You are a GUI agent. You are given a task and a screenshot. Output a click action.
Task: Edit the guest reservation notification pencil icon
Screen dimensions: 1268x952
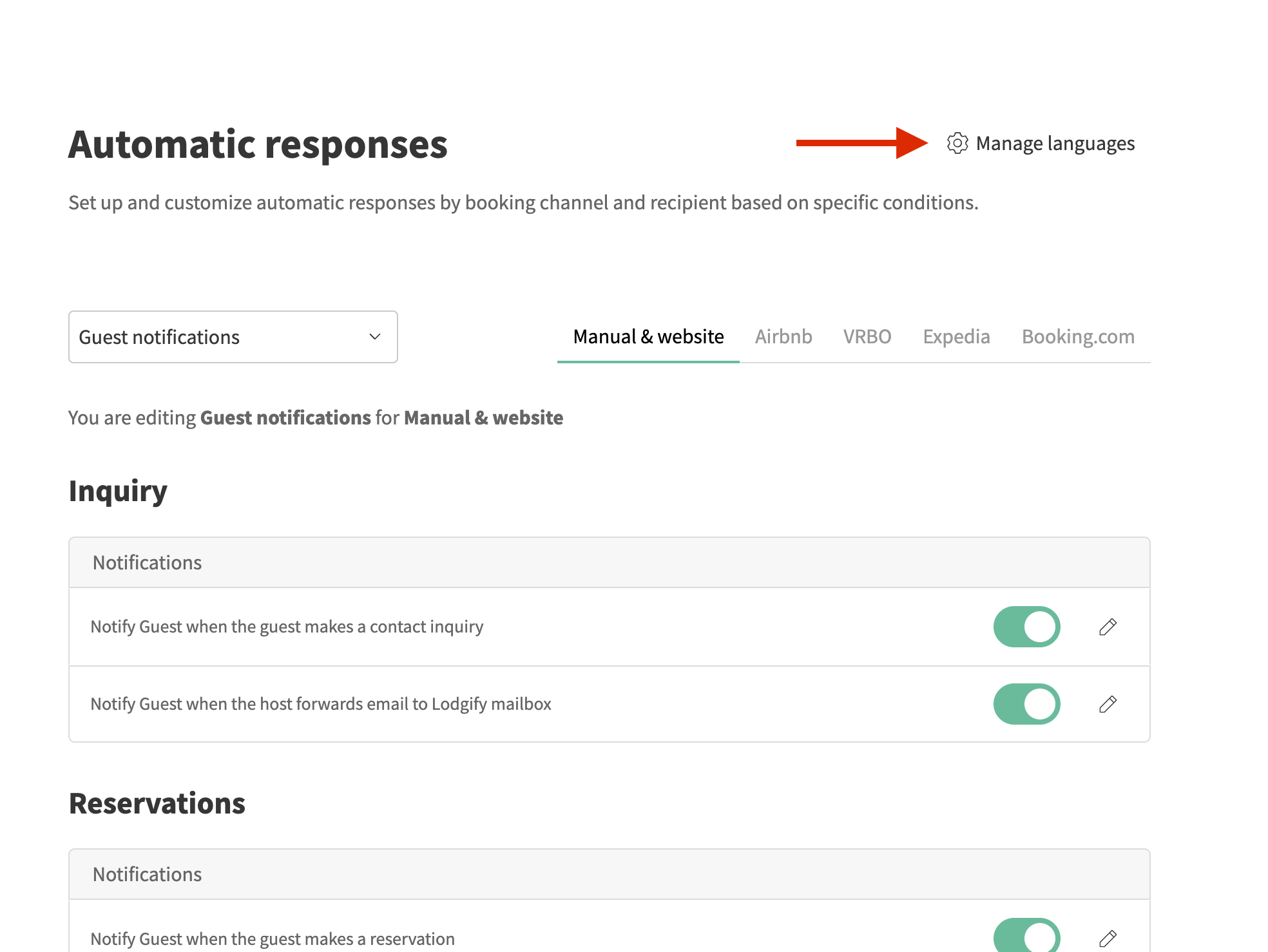(x=1108, y=938)
